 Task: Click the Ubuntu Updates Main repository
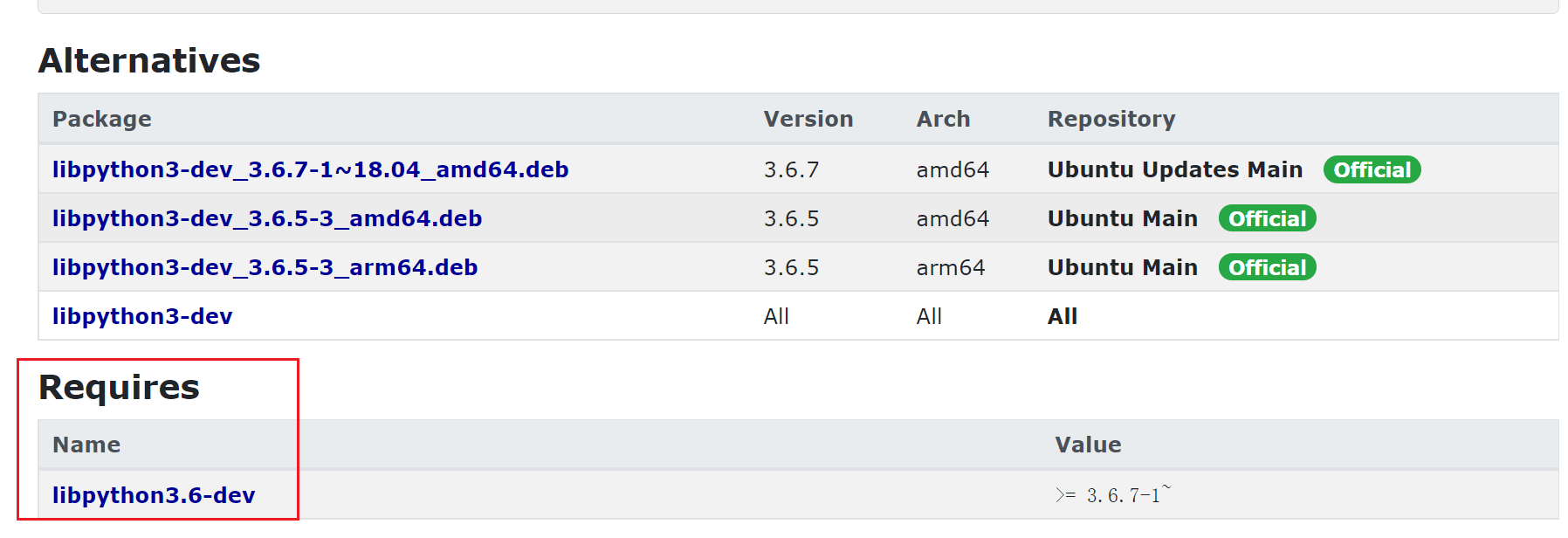coord(1174,169)
